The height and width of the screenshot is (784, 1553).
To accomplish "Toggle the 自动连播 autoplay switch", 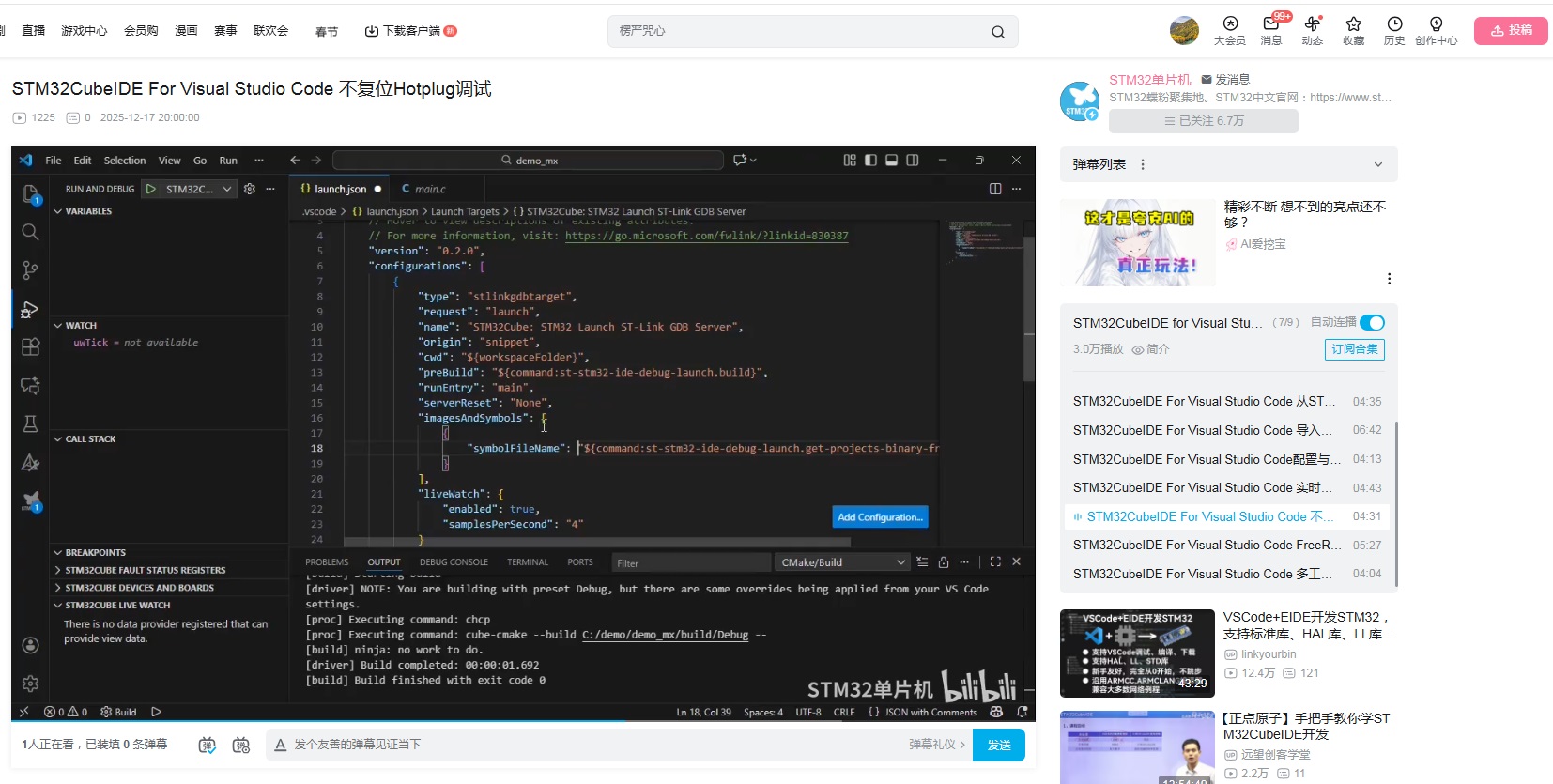I will [1372, 323].
